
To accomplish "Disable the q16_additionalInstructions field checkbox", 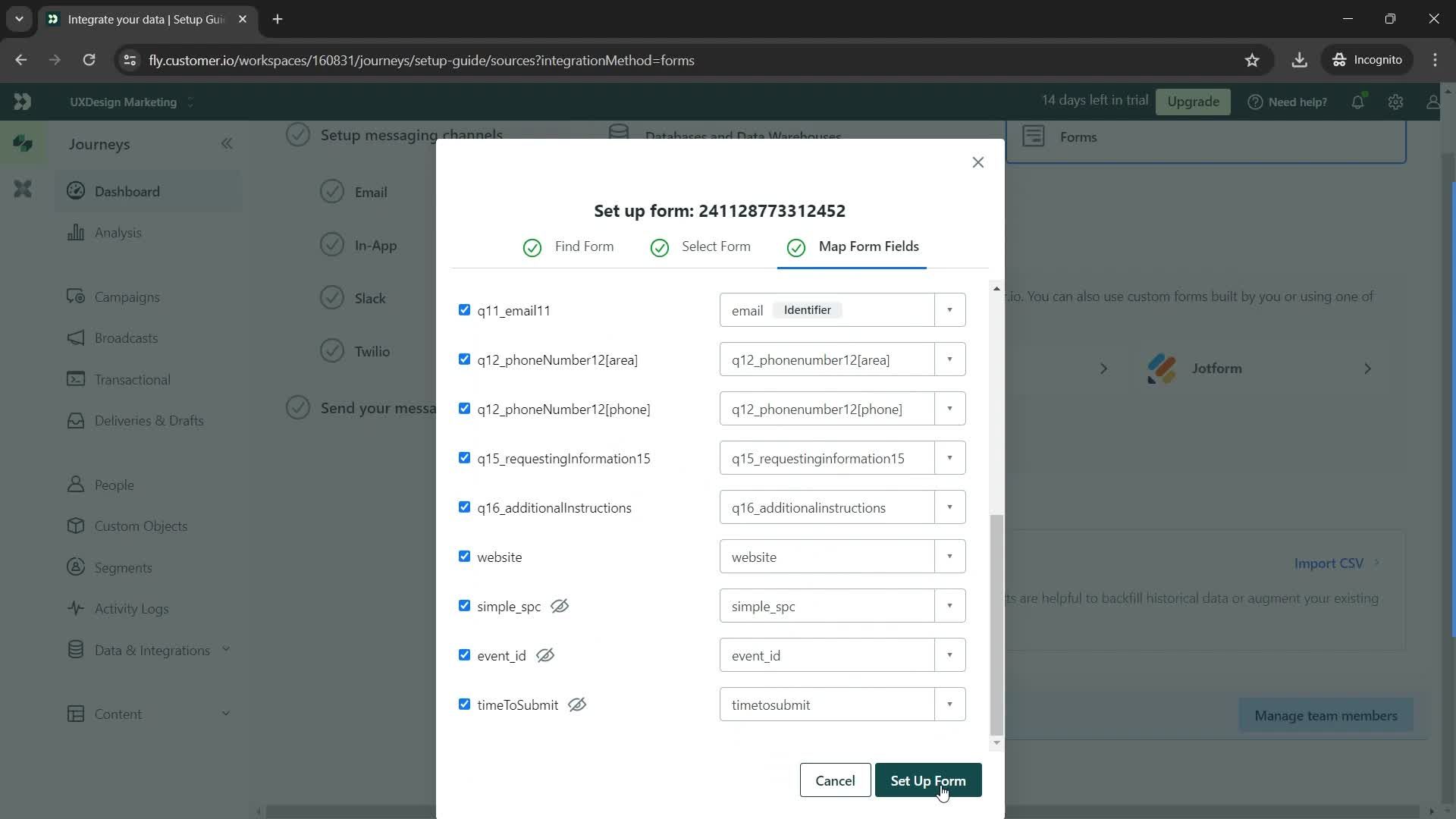I will [x=463, y=507].
